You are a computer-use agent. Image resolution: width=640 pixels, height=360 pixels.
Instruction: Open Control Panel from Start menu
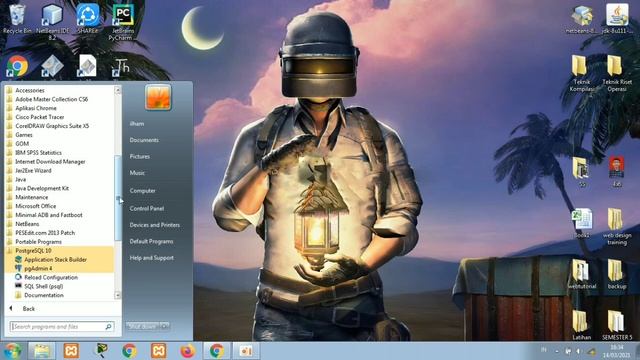click(x=147, y=208)
